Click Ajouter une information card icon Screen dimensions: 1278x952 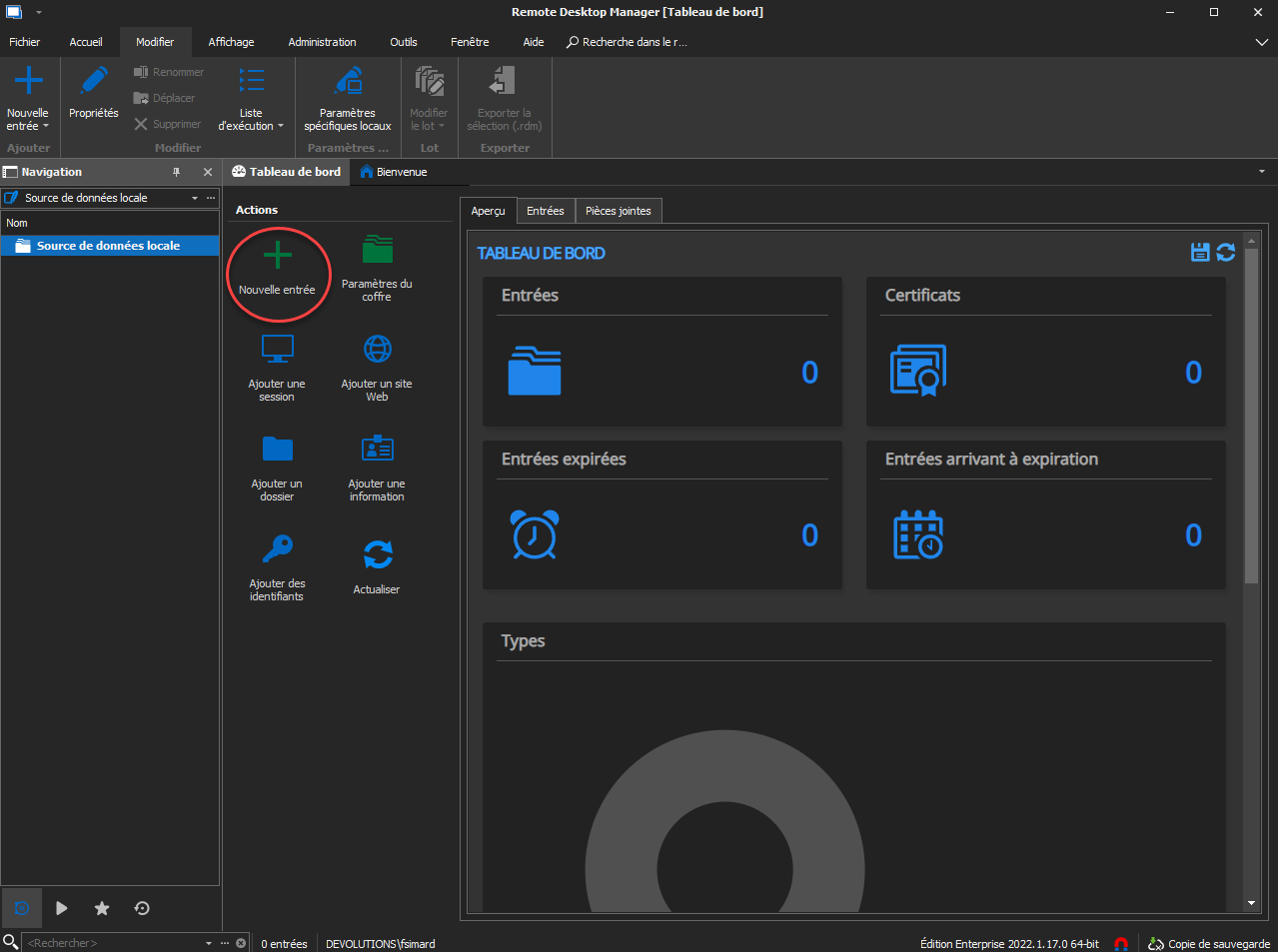[x=377, y=449]
